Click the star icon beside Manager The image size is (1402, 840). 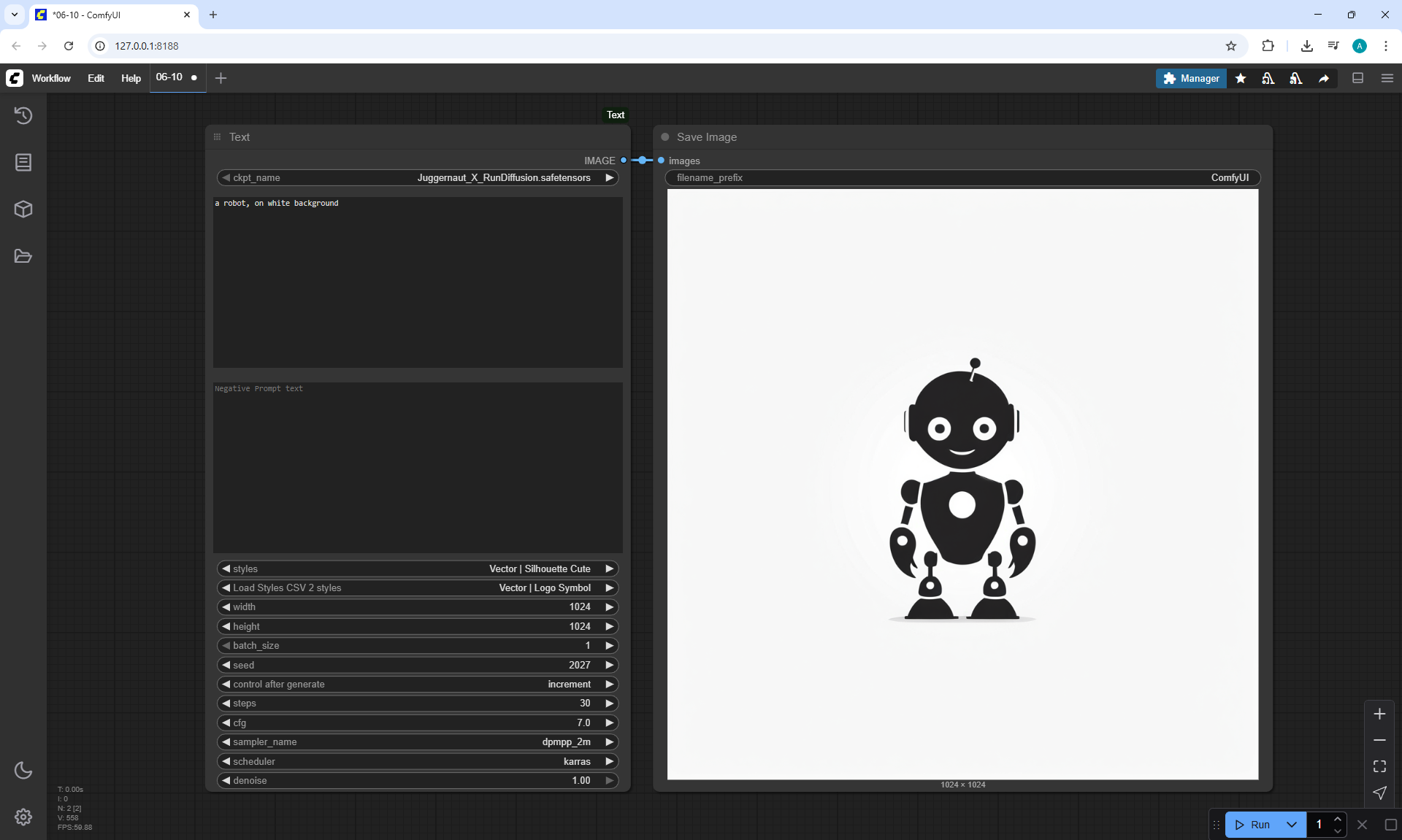click(x=1241, y=78)
